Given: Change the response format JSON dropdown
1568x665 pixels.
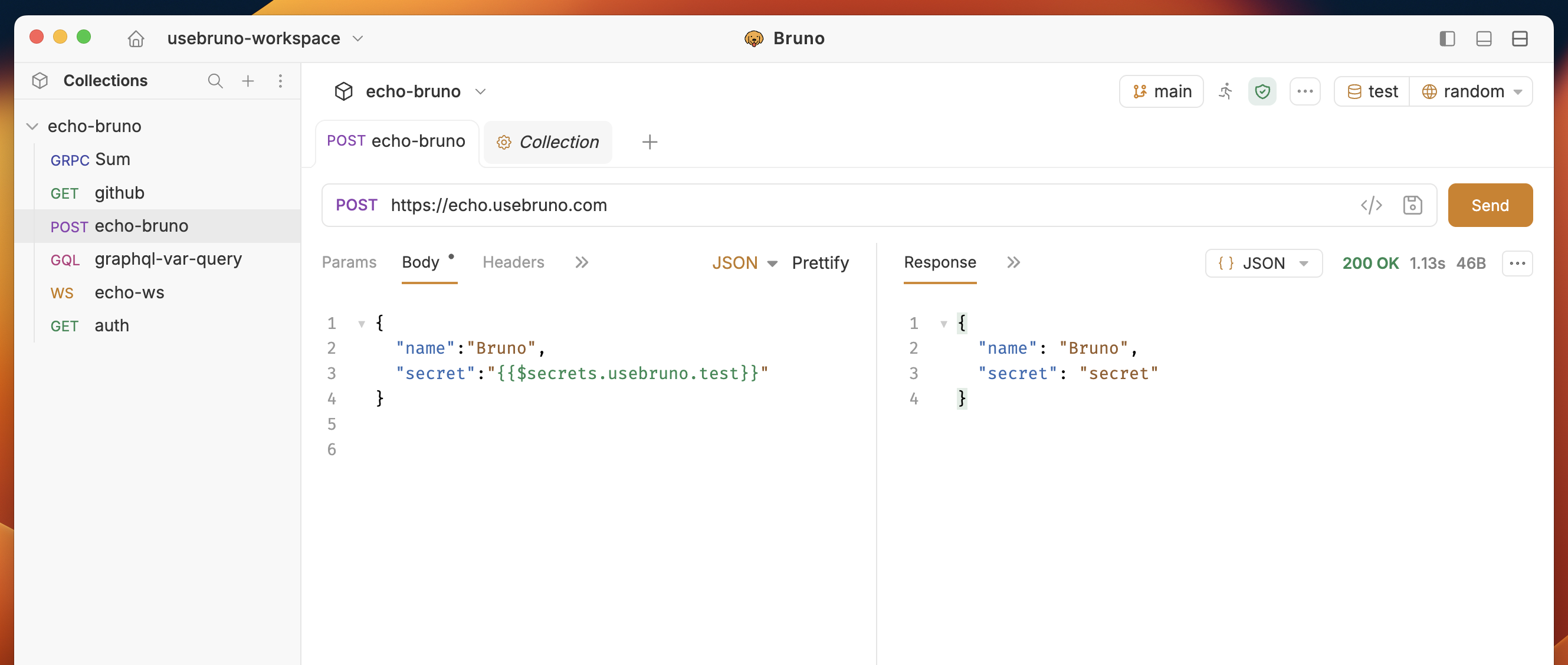Looking at the screenshot, I should coord(1263,263).
